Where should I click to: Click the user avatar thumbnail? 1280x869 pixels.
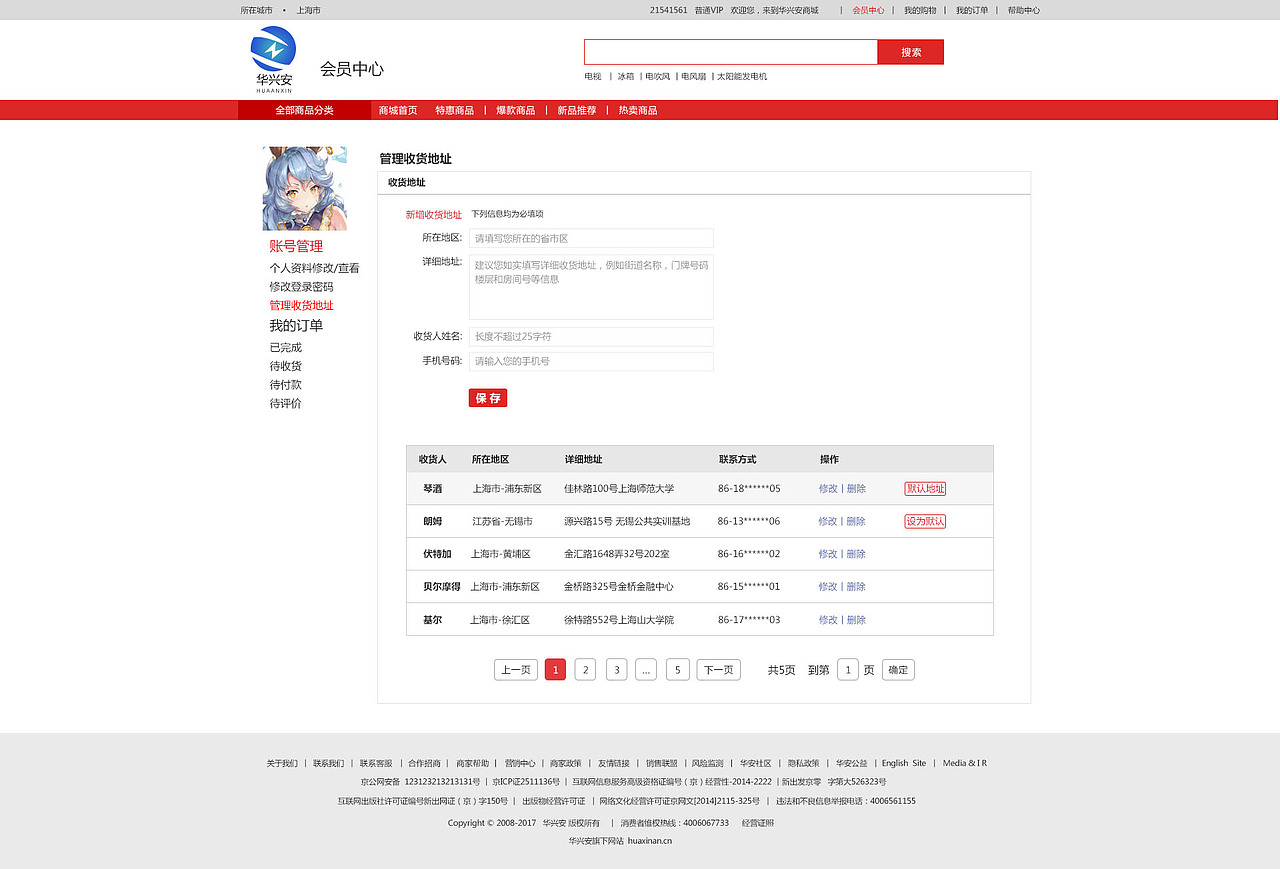pos(304,188)
